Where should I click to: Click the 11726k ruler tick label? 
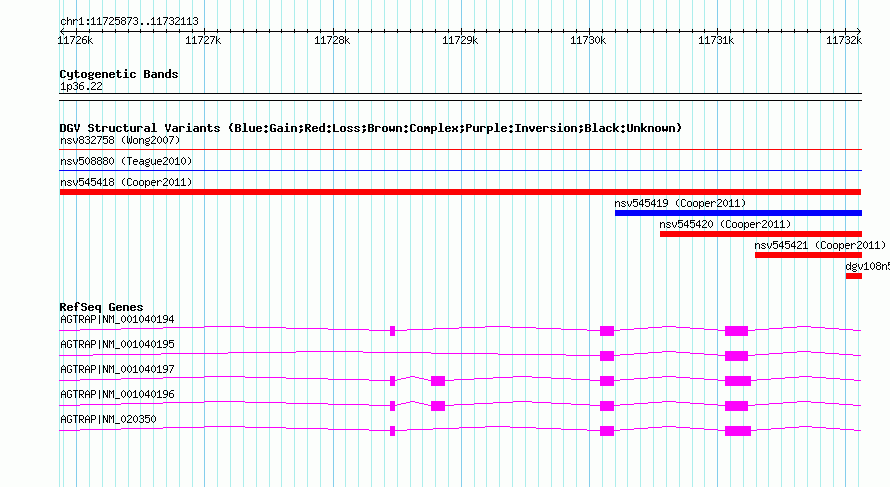click(75, 40)
